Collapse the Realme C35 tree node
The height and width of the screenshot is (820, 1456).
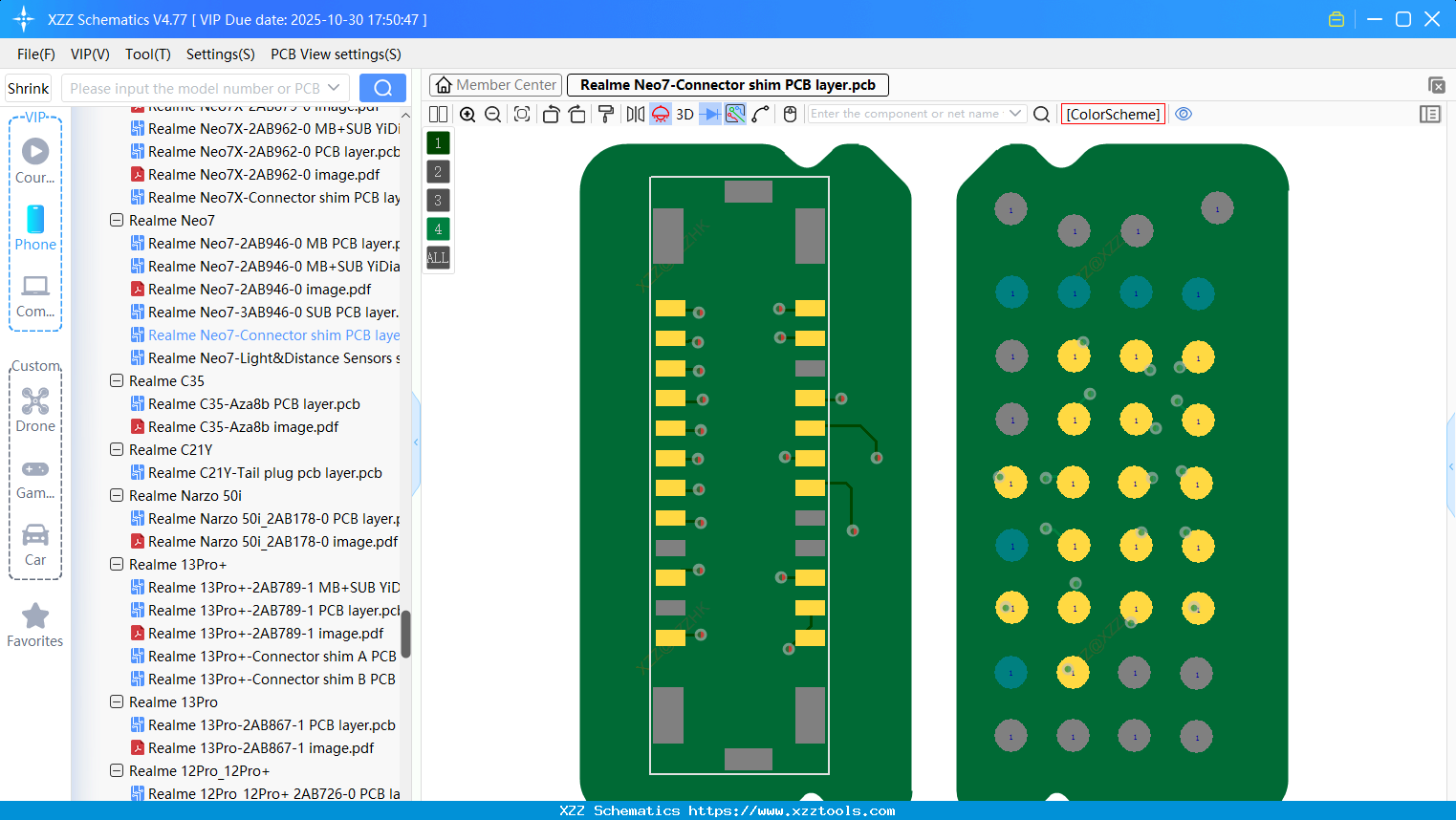coord(117,381)
